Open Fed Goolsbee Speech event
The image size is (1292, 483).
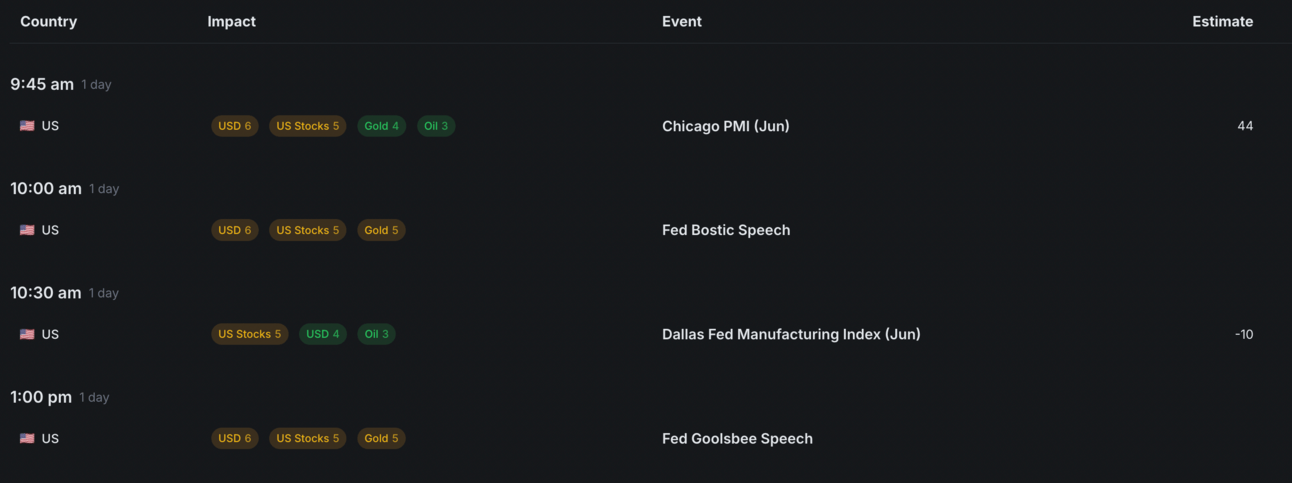(x=737, y=438)
